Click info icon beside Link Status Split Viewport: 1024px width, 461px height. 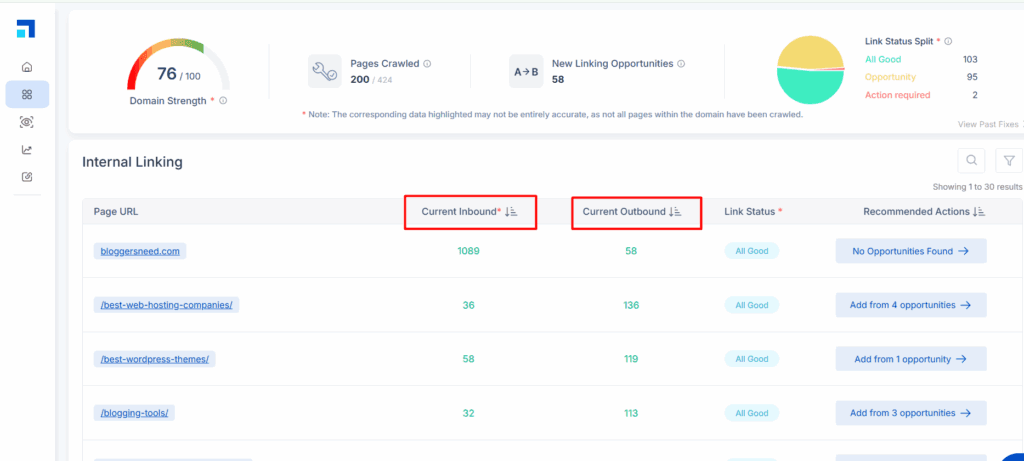(948, 41)
